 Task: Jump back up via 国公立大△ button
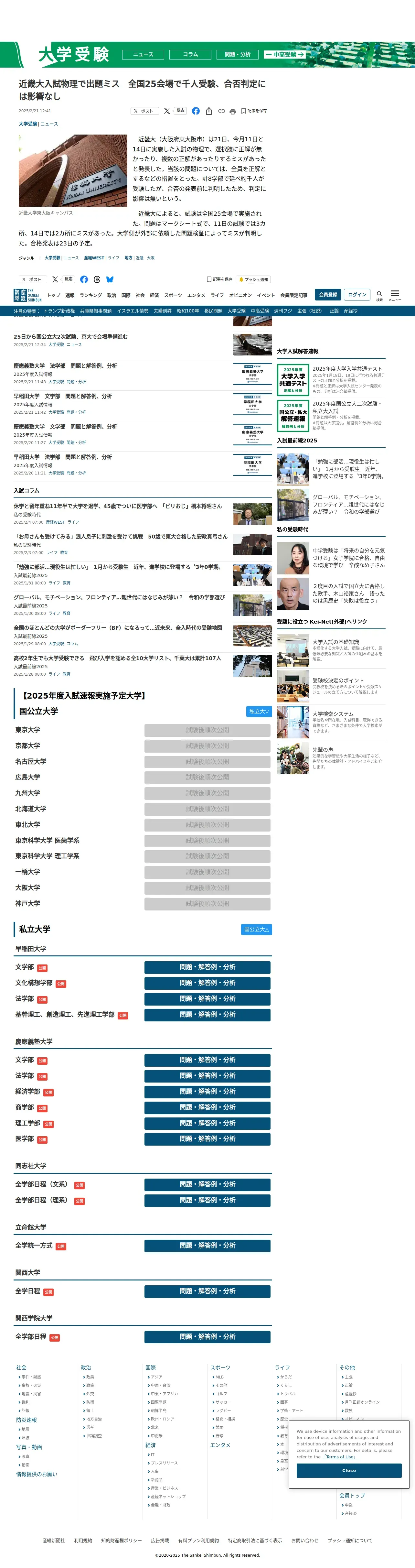pyautogui.click(x=256, y=930)
